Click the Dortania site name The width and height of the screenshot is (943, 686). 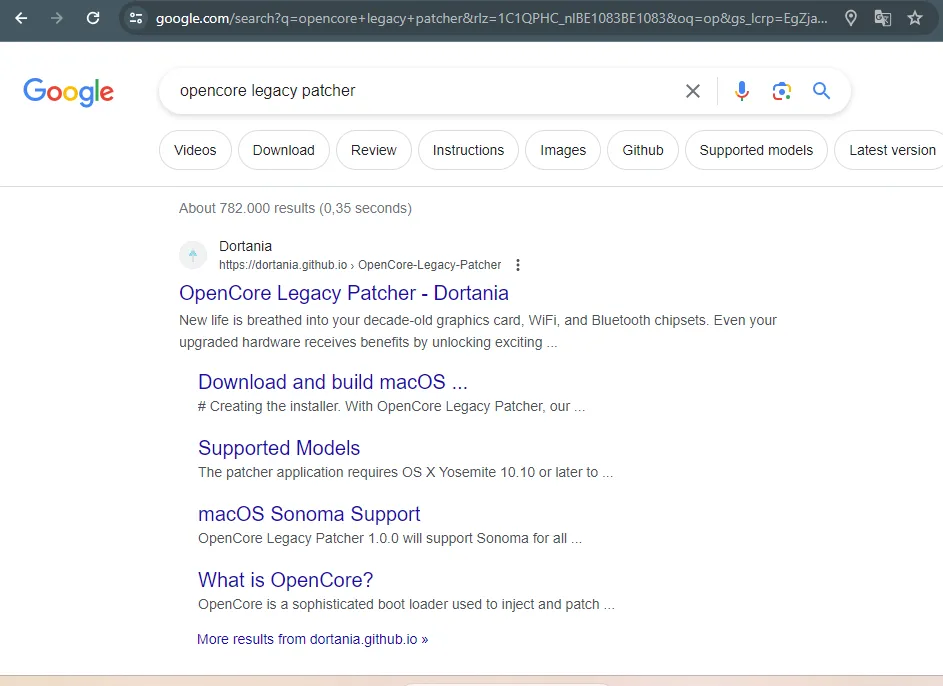(x=245, y=247)
